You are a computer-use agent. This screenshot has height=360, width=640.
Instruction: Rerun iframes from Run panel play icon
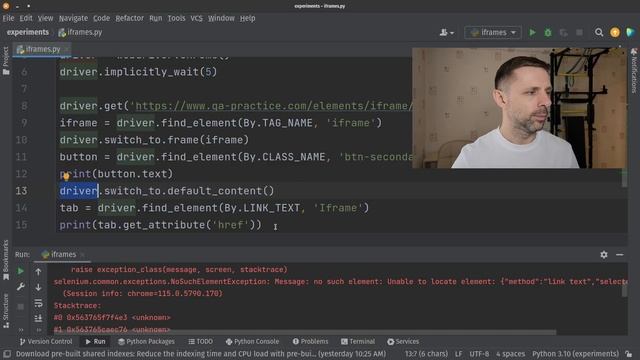point(20,271)
